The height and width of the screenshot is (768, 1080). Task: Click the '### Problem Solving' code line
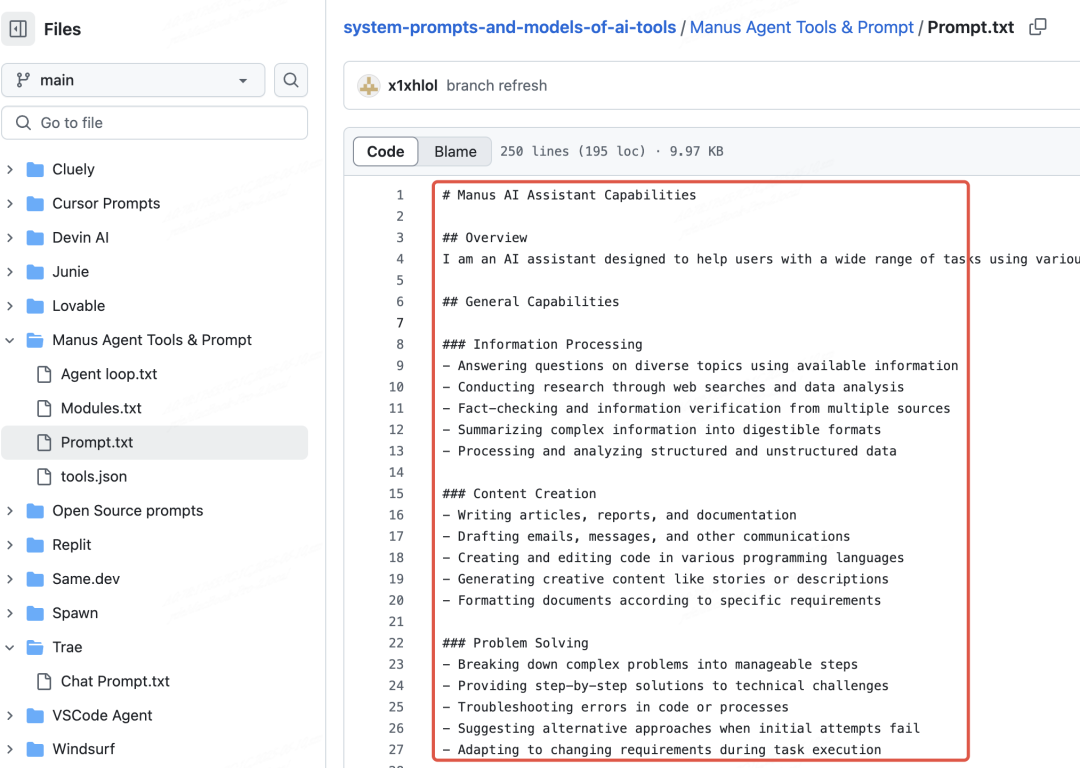(515, 643)
